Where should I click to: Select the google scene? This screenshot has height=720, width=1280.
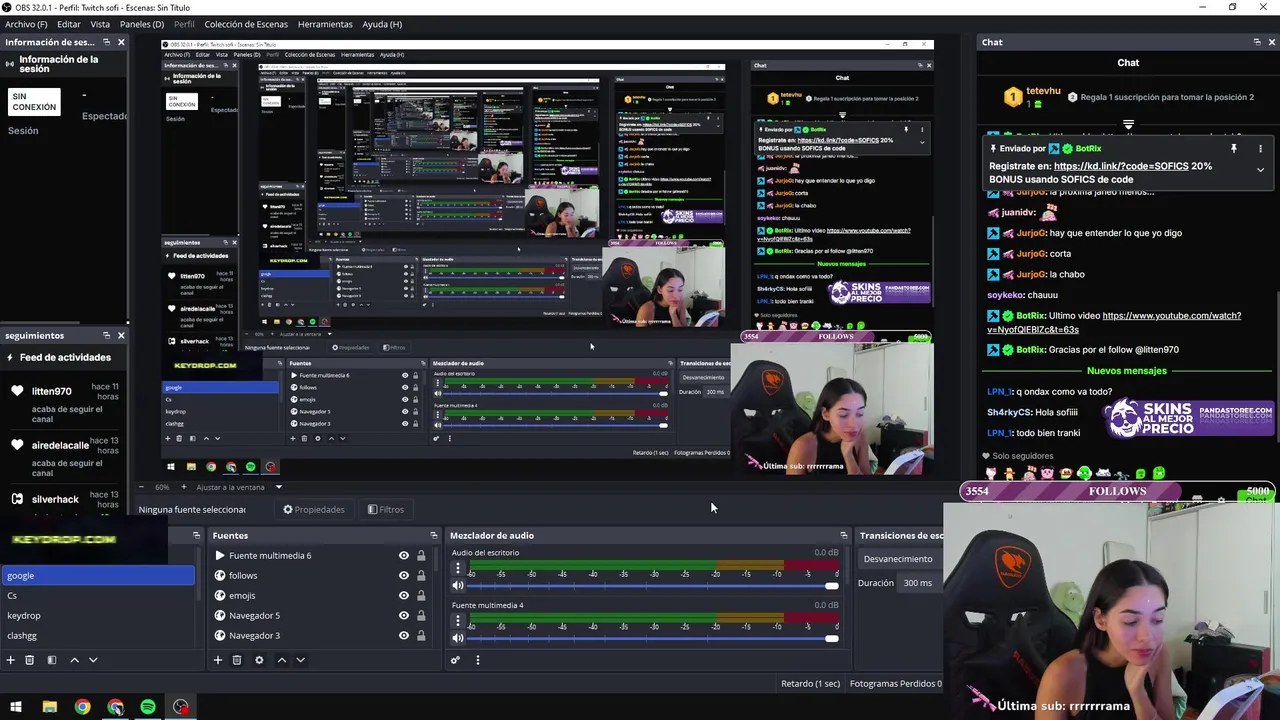pos(98,576)
